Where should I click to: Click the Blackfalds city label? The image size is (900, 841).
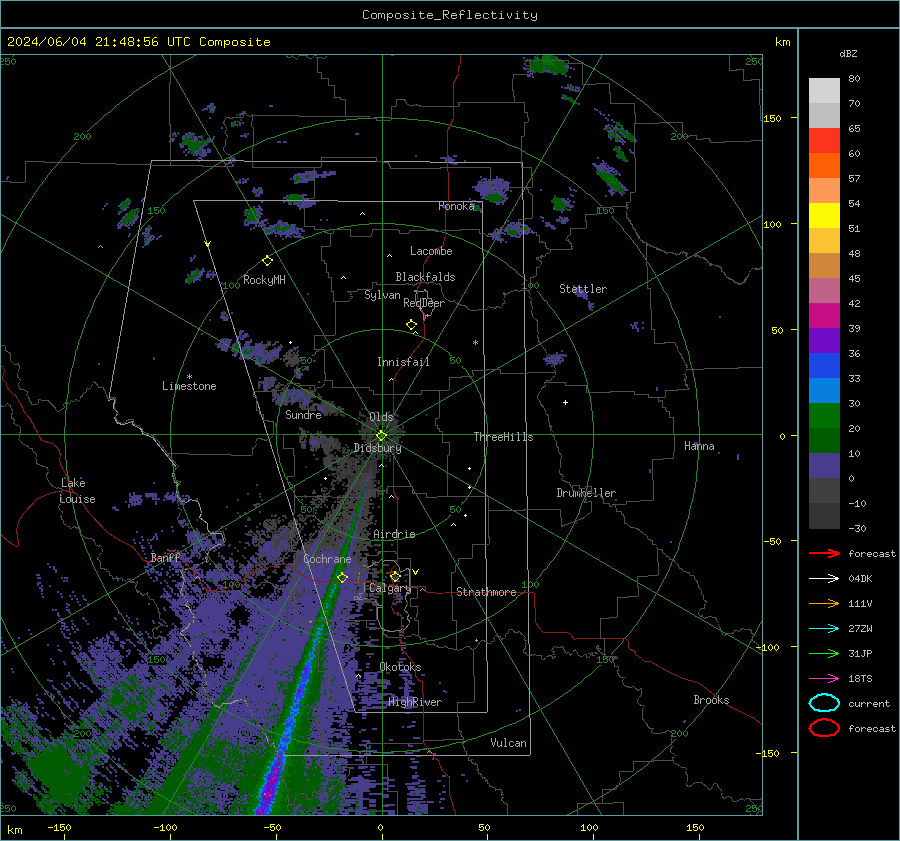(425, 277)
